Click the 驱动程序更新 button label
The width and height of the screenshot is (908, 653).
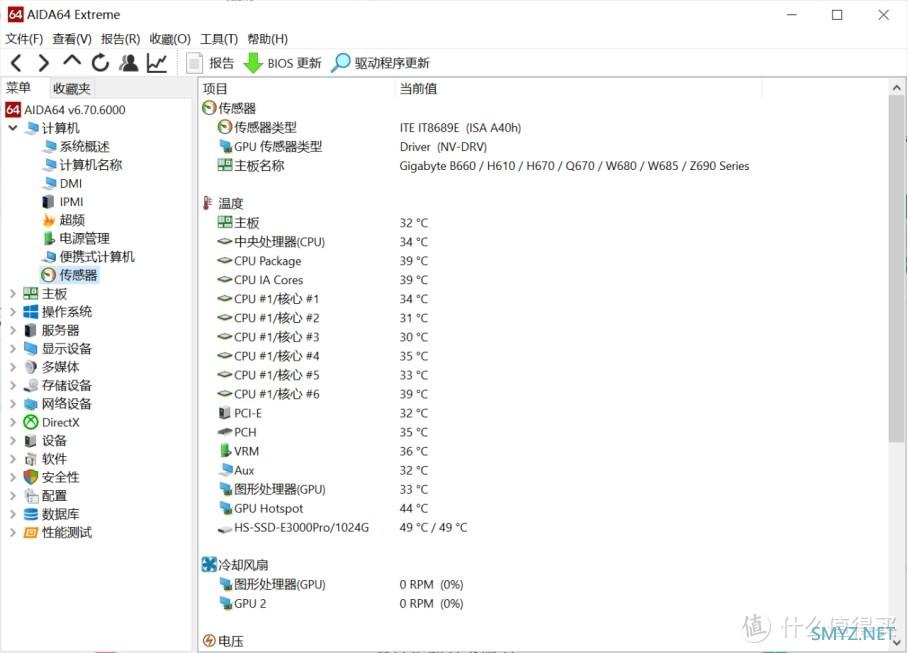[x=392, y=63]
